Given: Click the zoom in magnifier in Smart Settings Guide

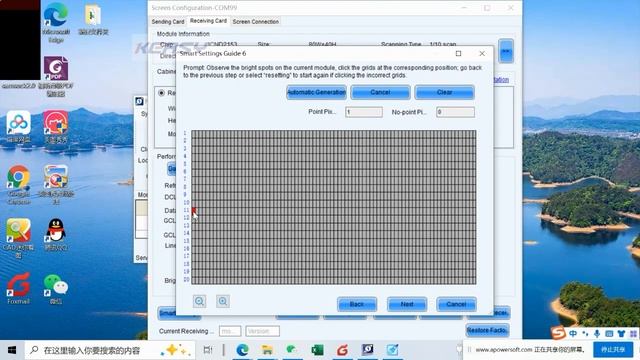Looking at the screenshot, I should [223, 302].
